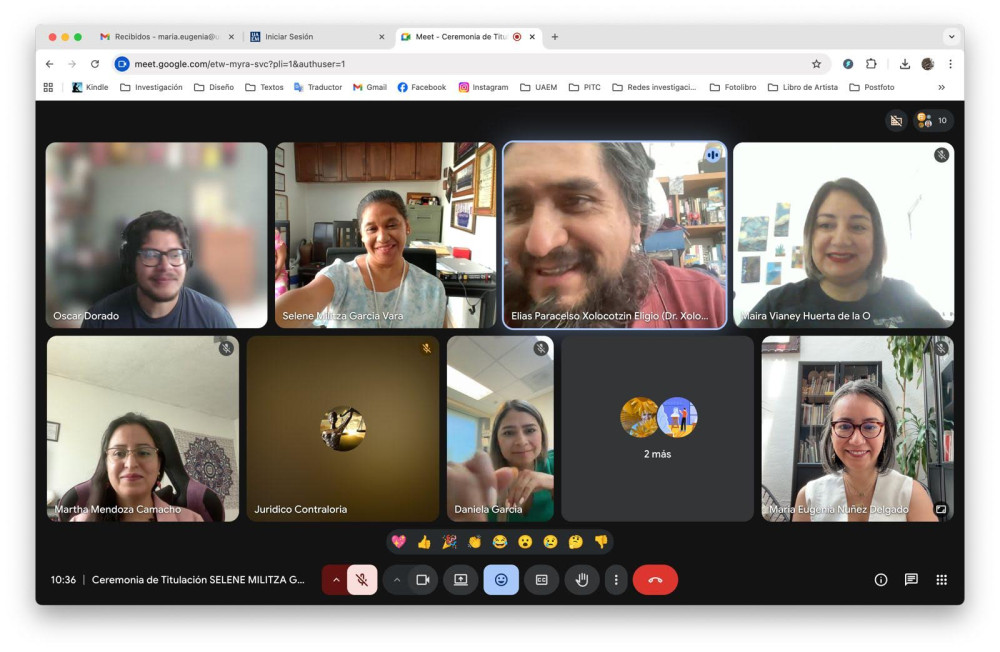1000x652 pixels.
Task: Raise hand in the meeting
Action: click(582, 580)
